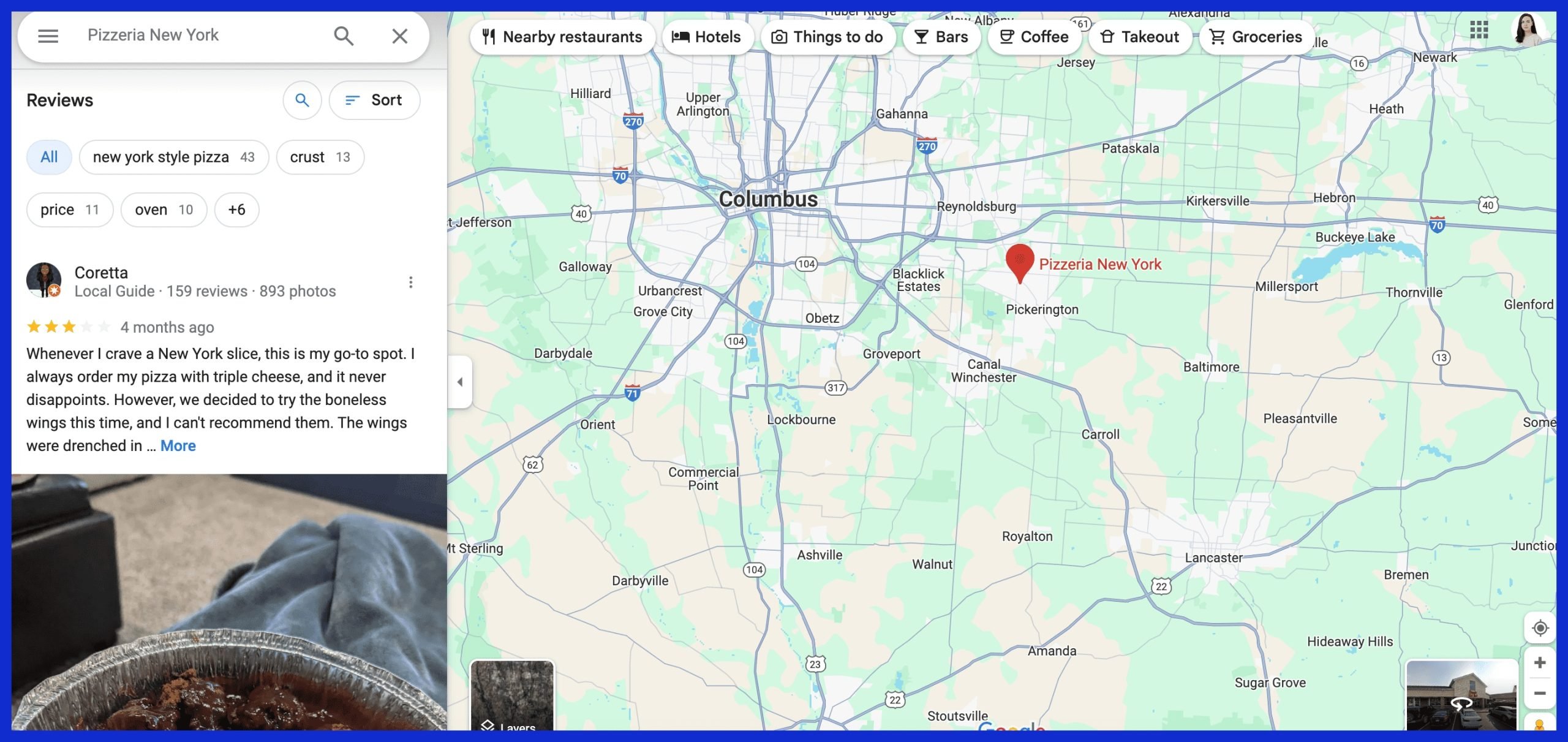Viewport: 1568px width, 742px height.
Task: Clear search with the X icon
Action: (399, 36)
